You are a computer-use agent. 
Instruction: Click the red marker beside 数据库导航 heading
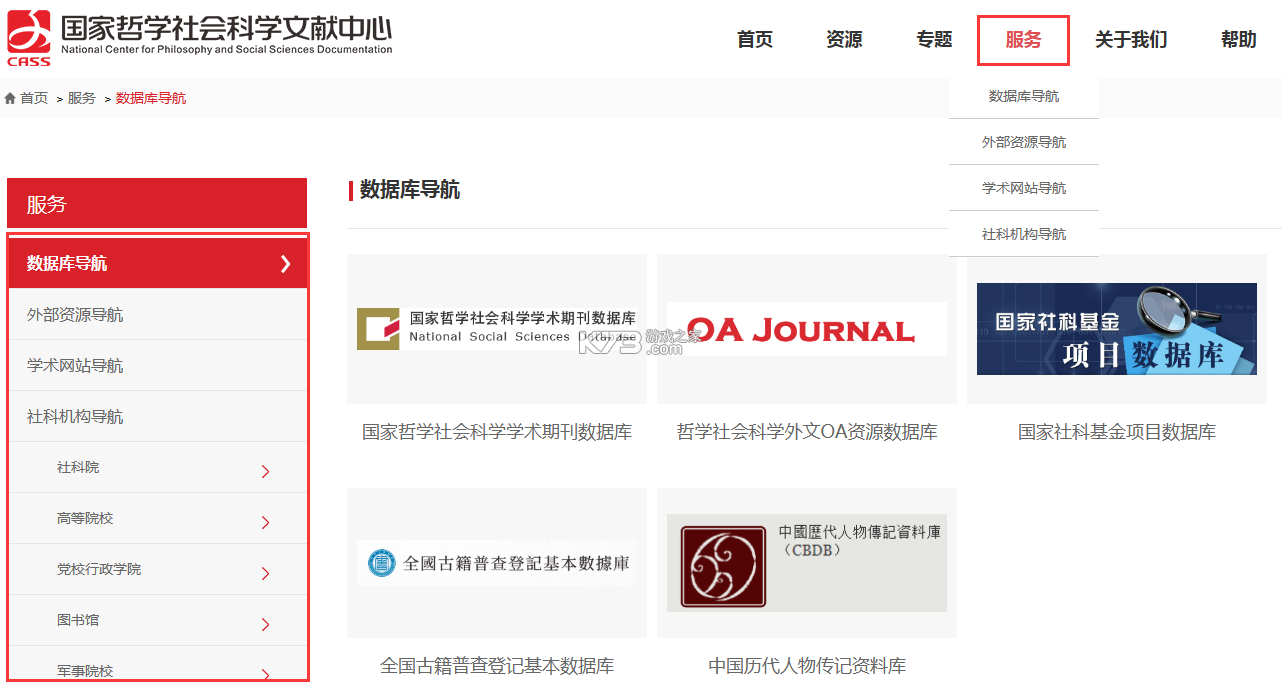point(348,190)
